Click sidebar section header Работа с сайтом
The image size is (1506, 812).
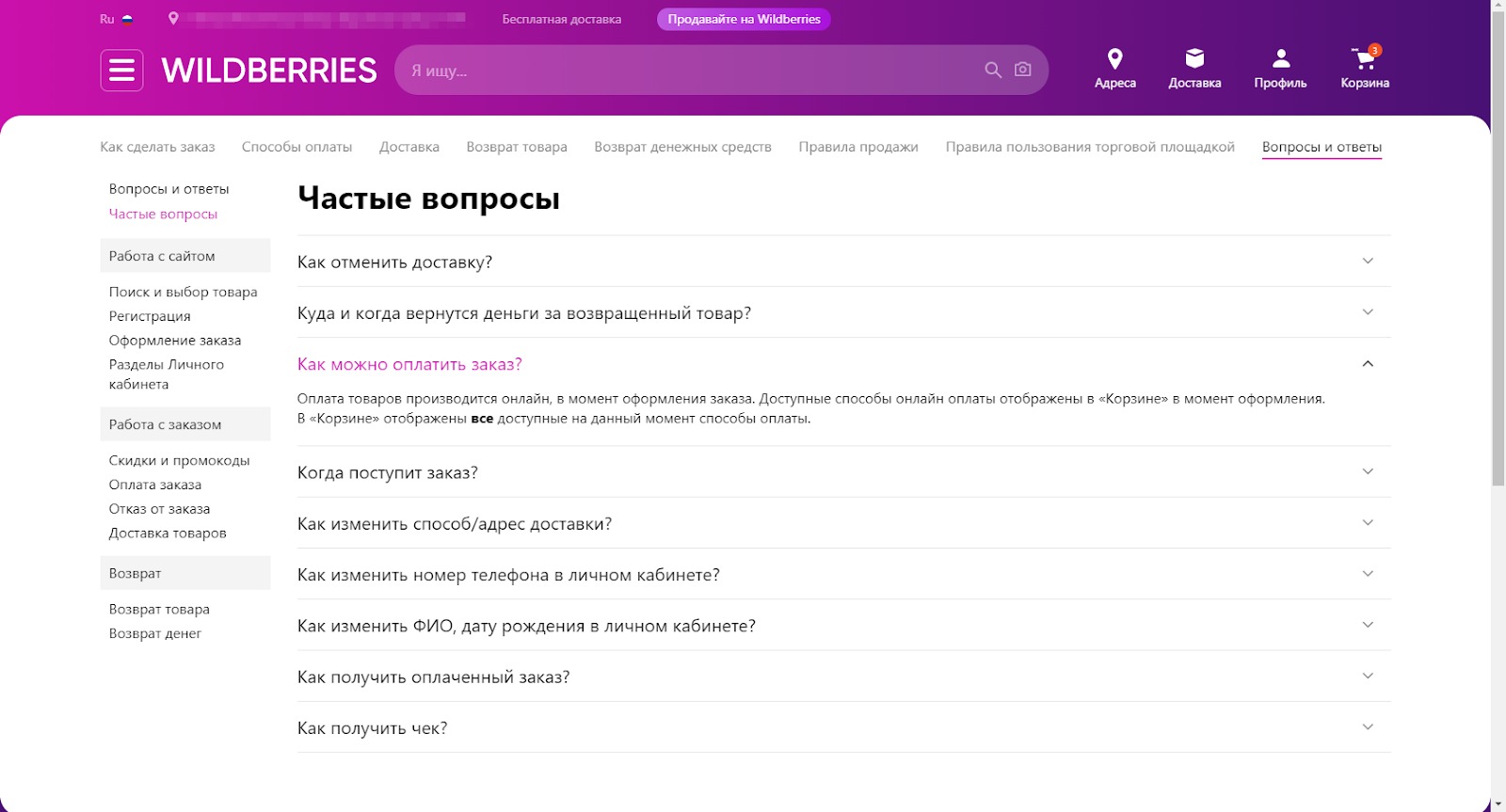pos(185,256)
